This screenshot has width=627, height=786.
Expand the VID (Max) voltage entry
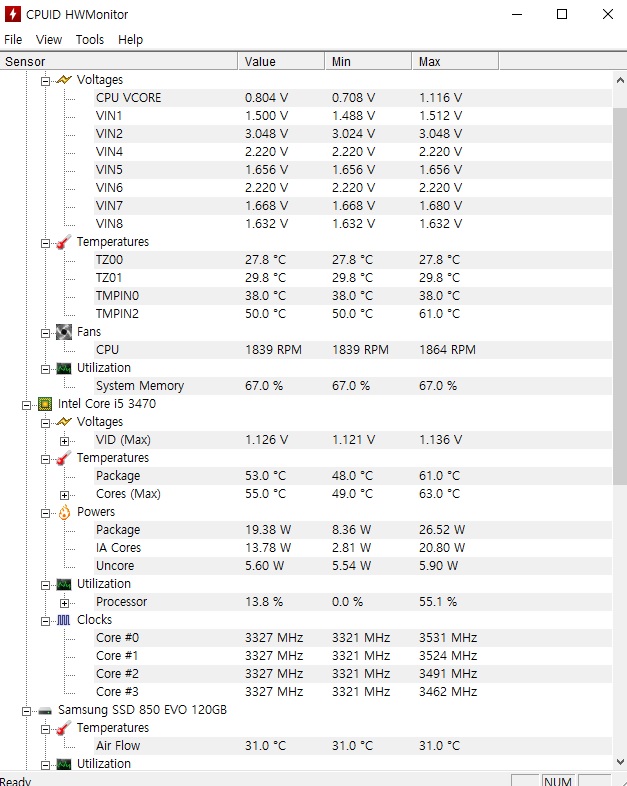click(x=65, y=440)
